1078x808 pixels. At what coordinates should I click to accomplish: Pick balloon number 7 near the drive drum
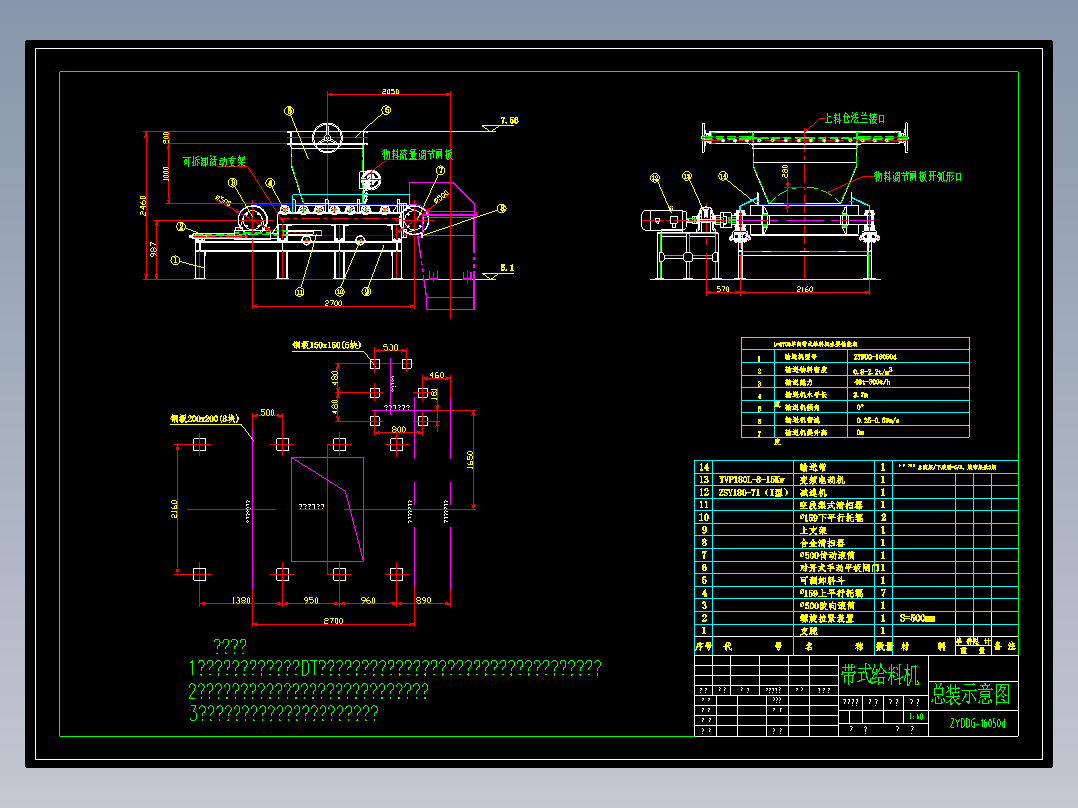439,171
